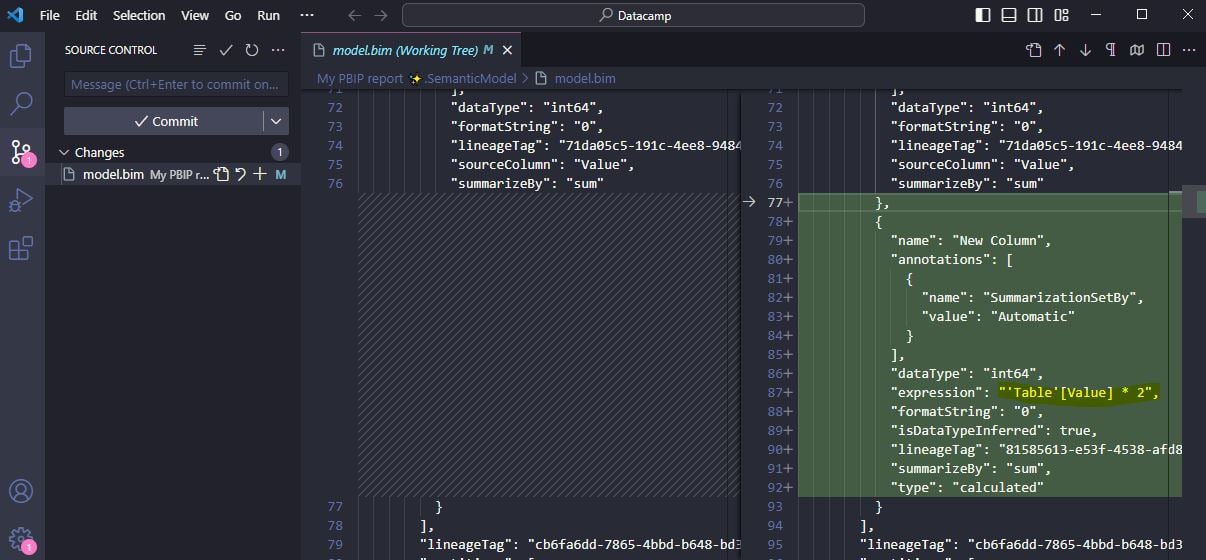Go to next change with down arrow
Screen dimensions: 1206x560
point(1085,50)
